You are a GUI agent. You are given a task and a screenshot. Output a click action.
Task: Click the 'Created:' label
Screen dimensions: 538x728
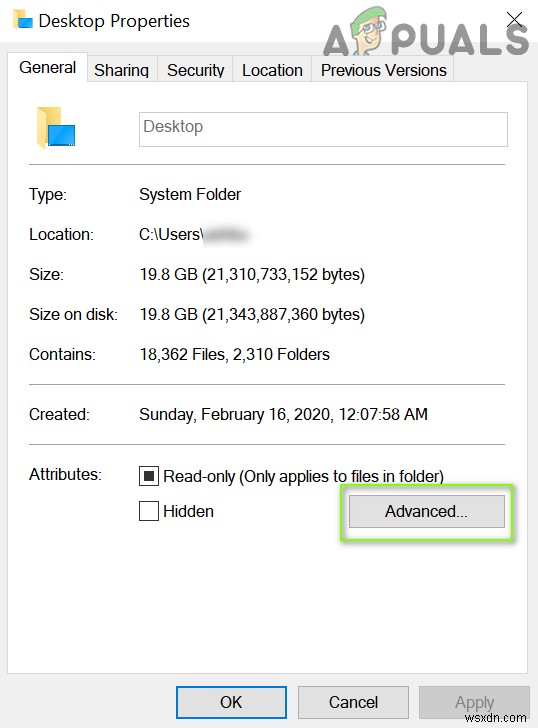pos(59,414)
